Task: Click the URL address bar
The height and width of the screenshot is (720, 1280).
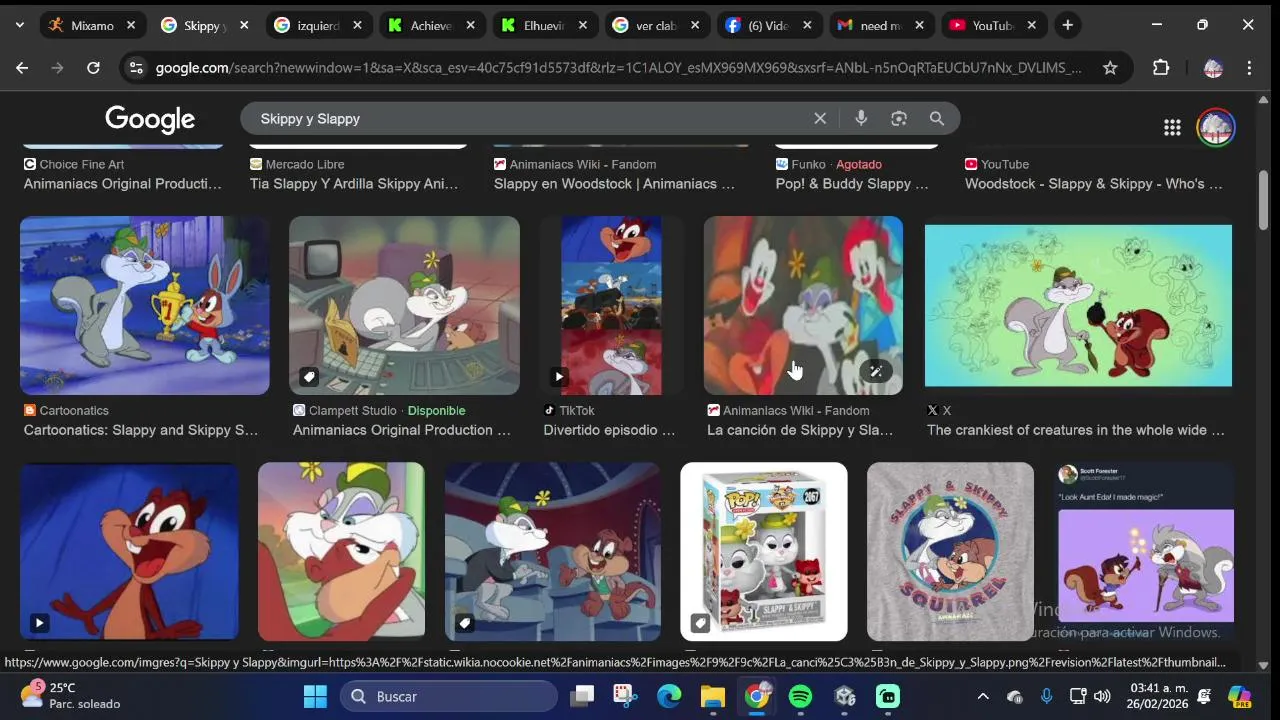Action: (x=618, y=68)
